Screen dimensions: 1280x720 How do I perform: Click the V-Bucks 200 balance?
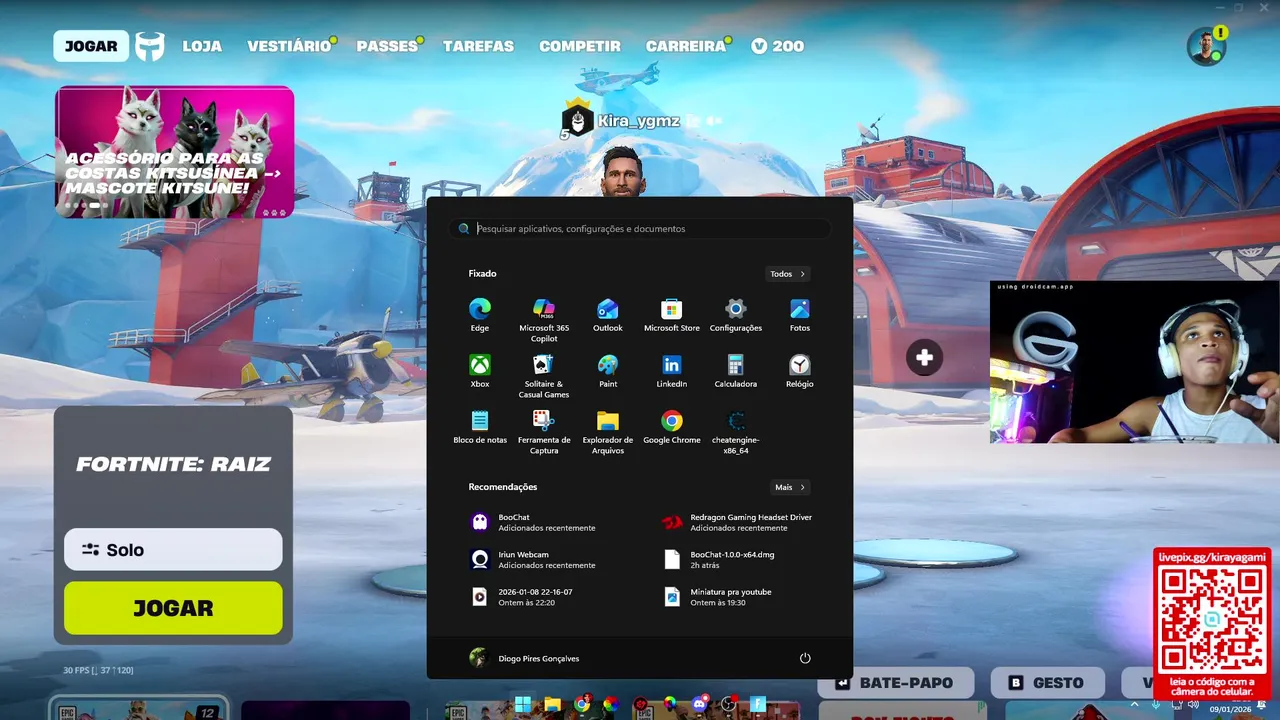pos(777,46)
